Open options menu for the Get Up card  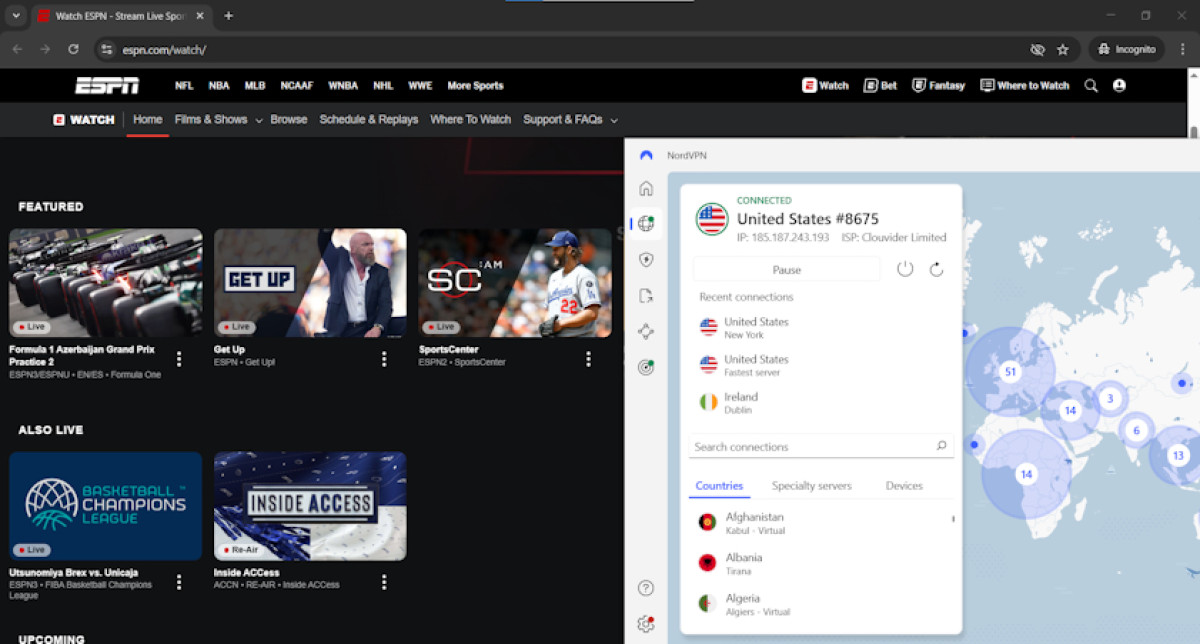384,359
